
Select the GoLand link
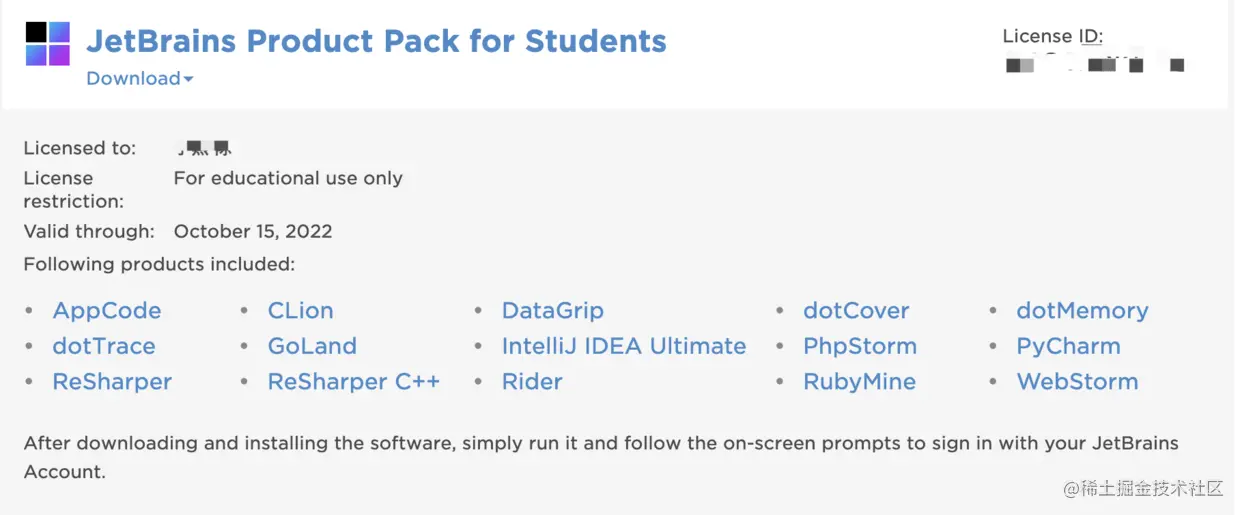tap(312, 346)
